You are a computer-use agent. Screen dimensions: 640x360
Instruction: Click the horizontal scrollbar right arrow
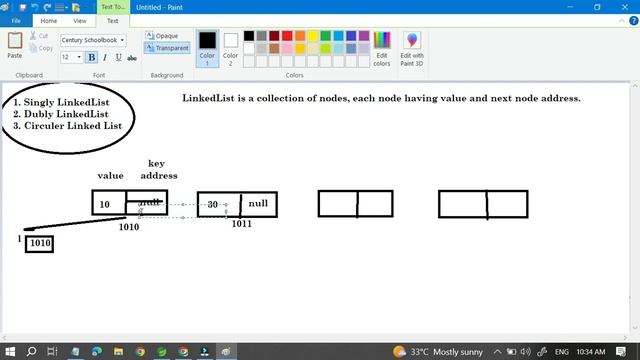625,338
